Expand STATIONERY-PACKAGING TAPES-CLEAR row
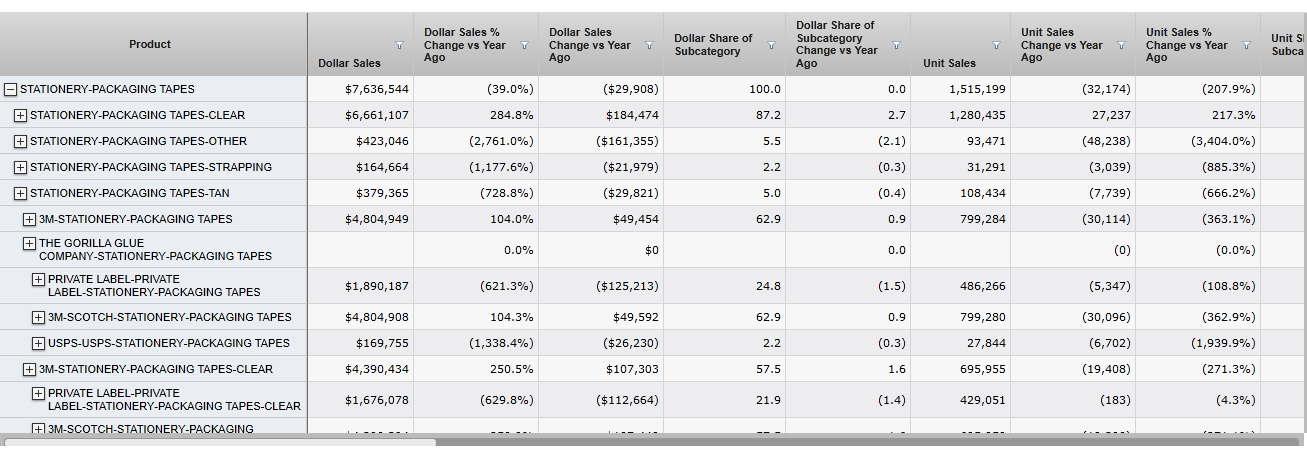This screenshot has width=1307, height=460. pos(20,115)
